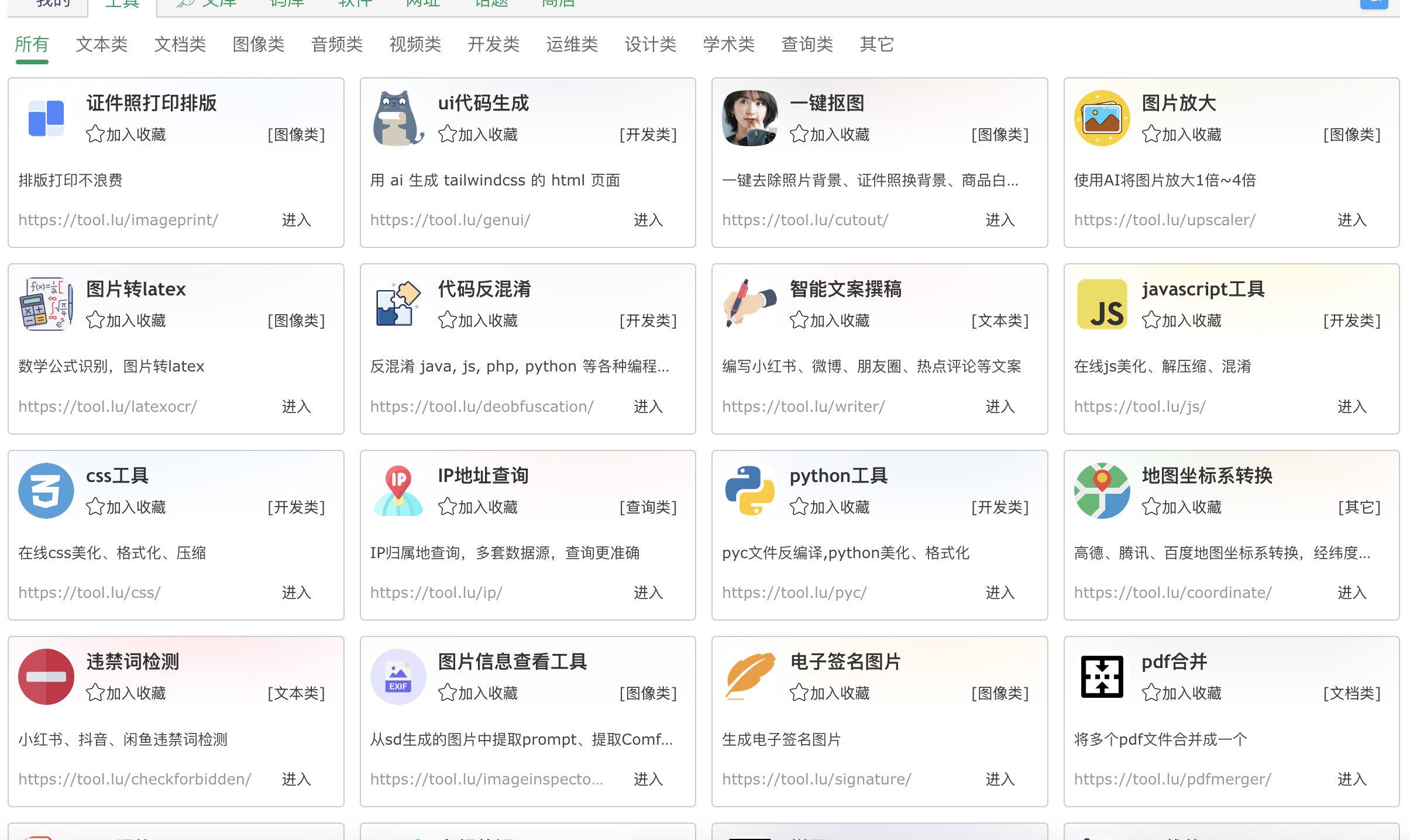Image resolution: width=1410 pixels, height=840 pixels.
Task: Click the 证件照打印排版 tool icon
Action: (46, 118)
